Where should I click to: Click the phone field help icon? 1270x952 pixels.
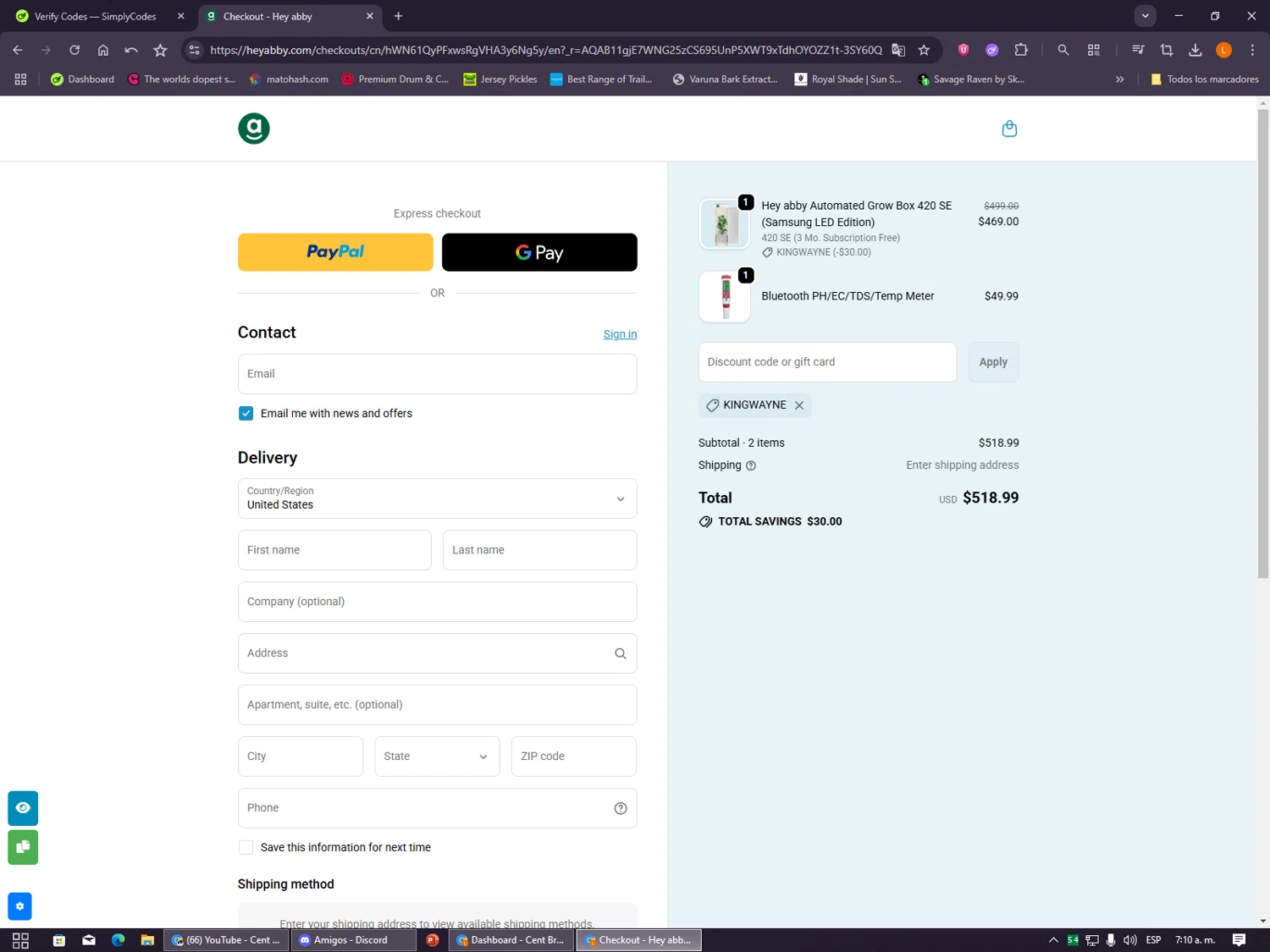click(x=621, y=808)
